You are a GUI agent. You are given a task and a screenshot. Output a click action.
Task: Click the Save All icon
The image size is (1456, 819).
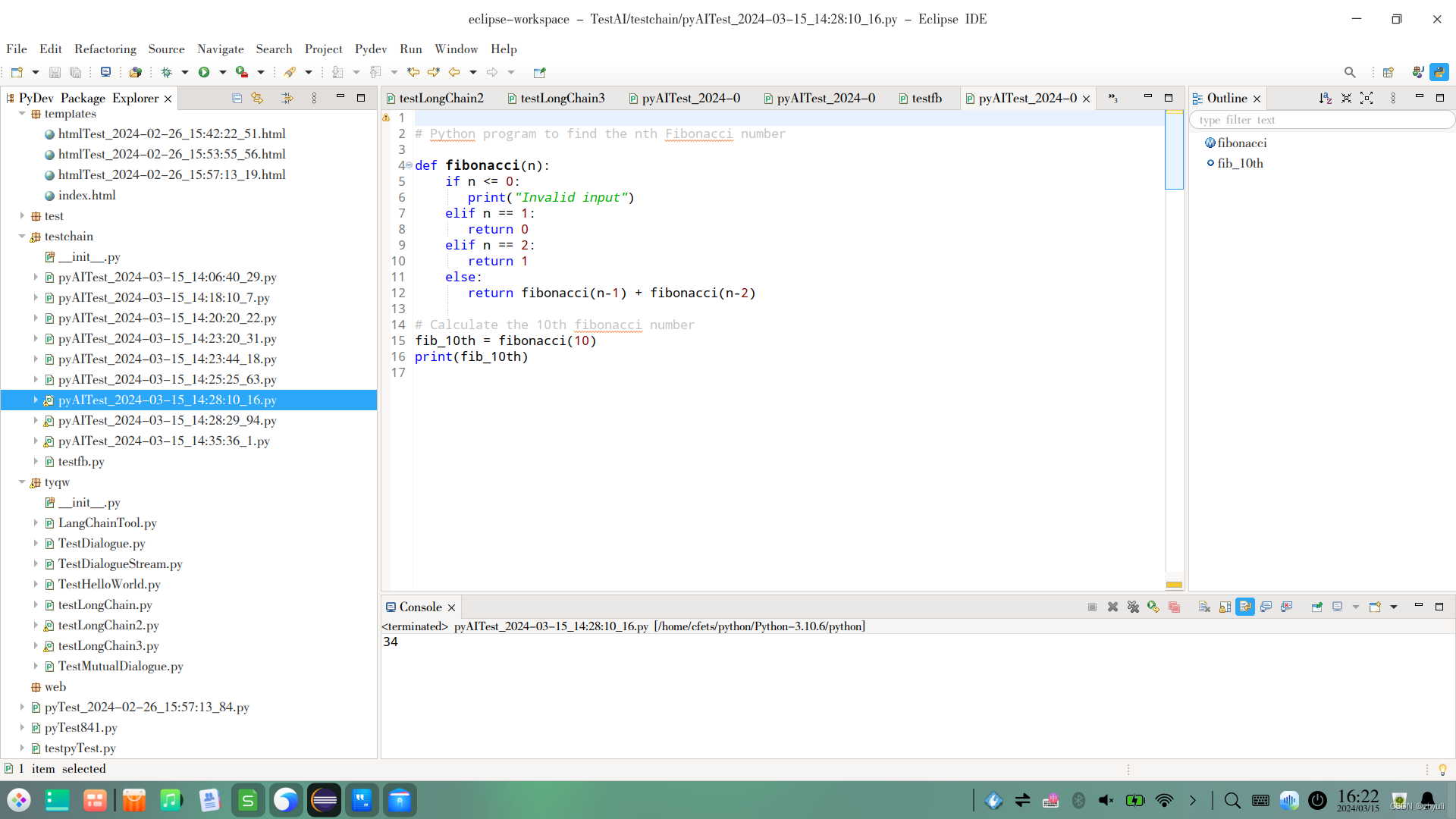(75, 72)
